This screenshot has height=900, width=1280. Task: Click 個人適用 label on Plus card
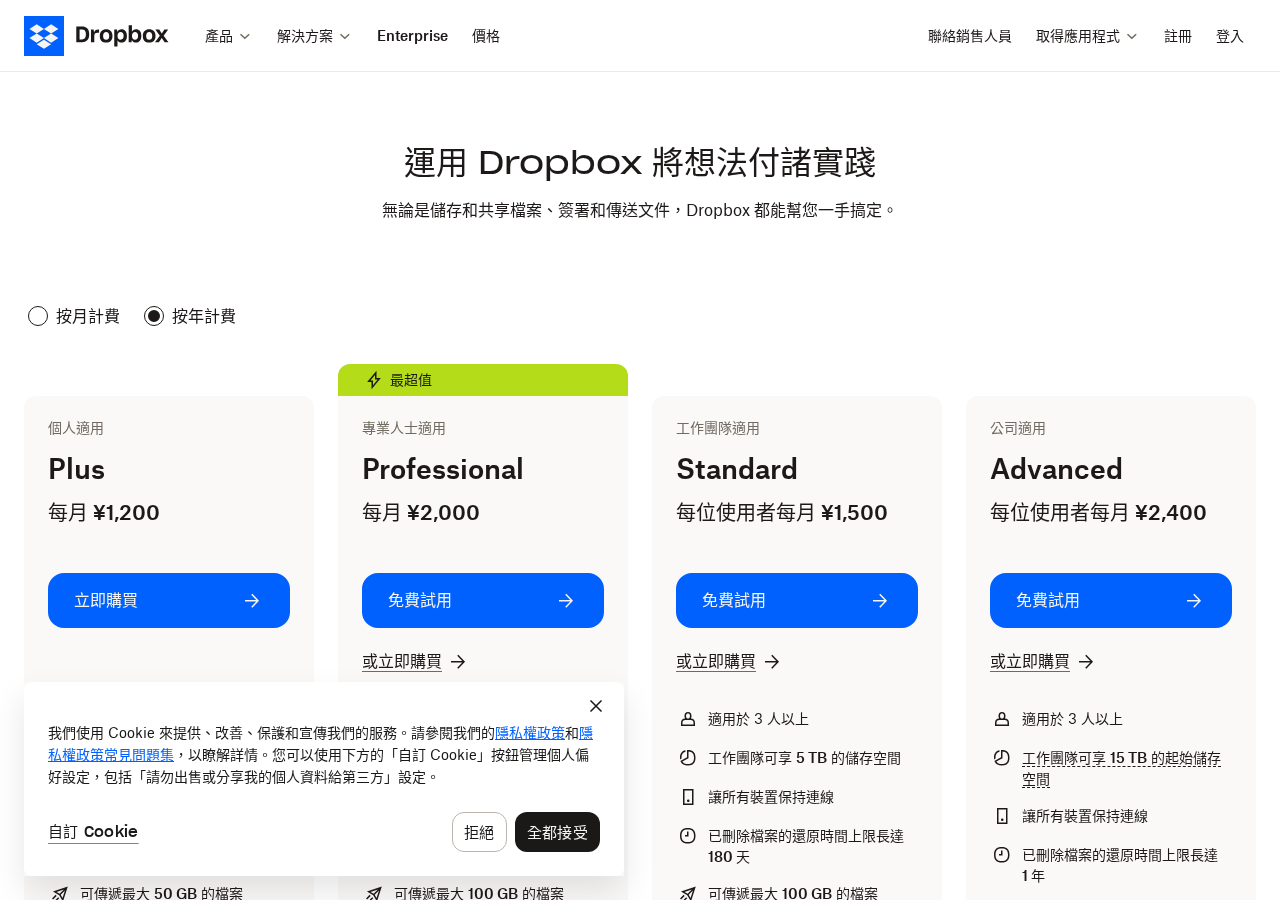click(76, 428)
